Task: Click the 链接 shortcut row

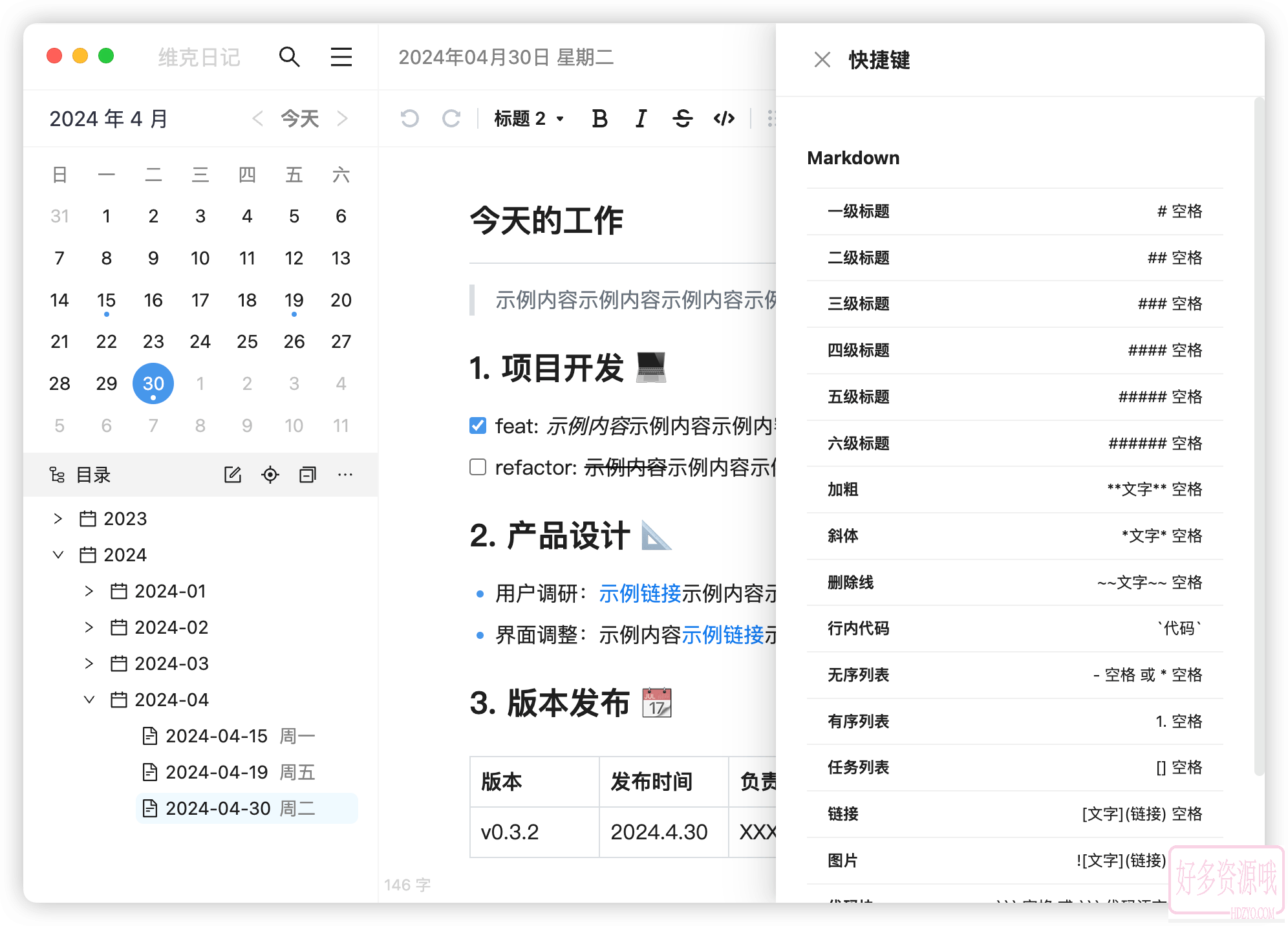Action: click(1014, 814)
